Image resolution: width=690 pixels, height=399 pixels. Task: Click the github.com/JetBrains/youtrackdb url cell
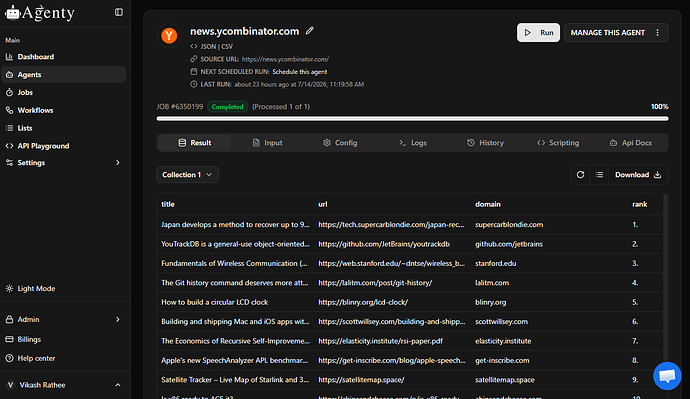[384, 244]
